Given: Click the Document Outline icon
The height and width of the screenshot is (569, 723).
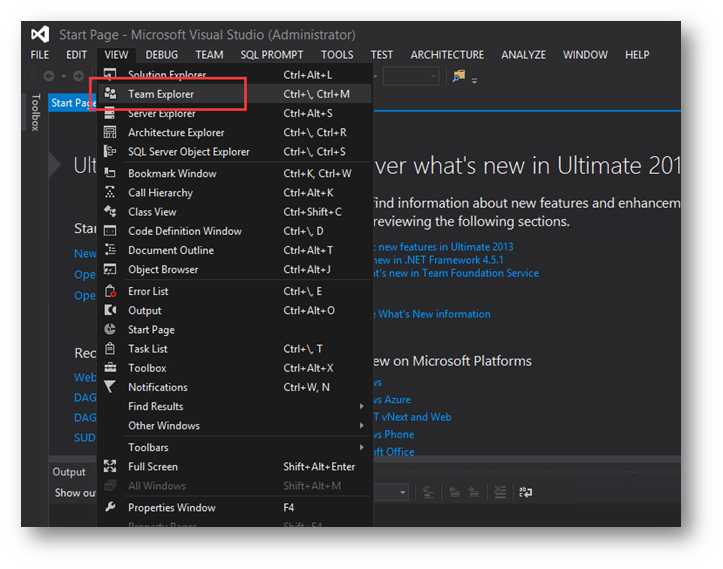Looking at the screenshot, I should point(110,250).
